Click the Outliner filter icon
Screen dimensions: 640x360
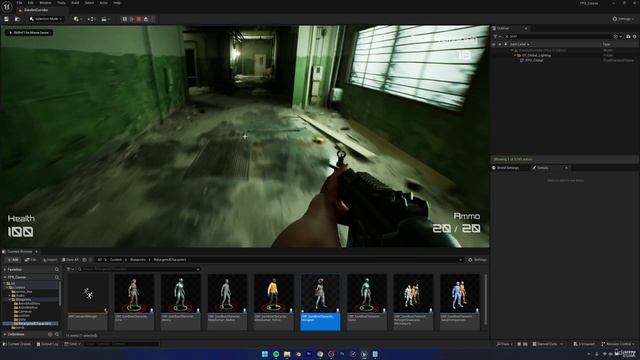(496, 36)
